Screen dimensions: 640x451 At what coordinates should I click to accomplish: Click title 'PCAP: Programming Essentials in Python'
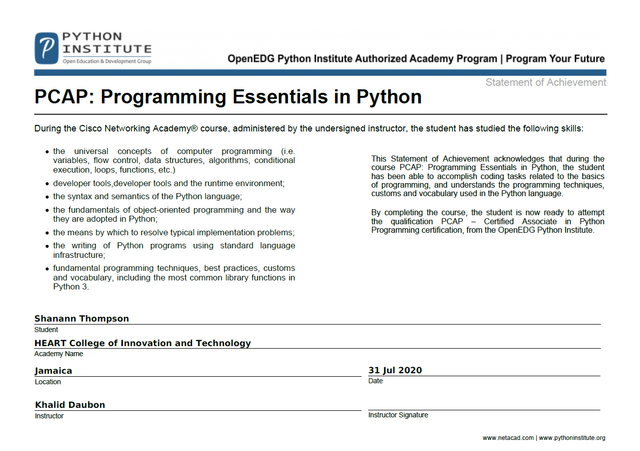(228, 97)
